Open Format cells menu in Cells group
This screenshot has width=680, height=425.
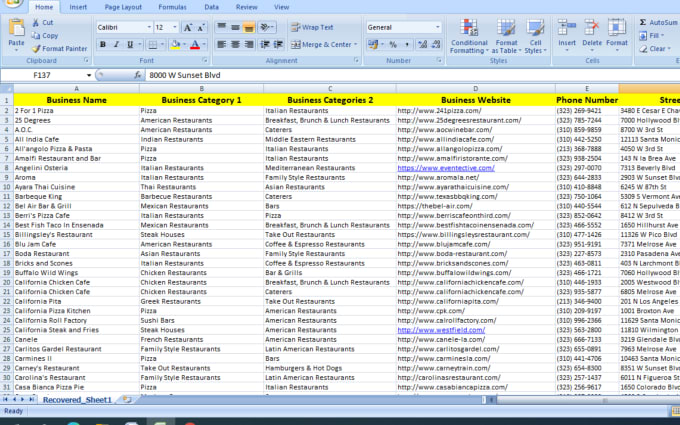pos(617,35)
